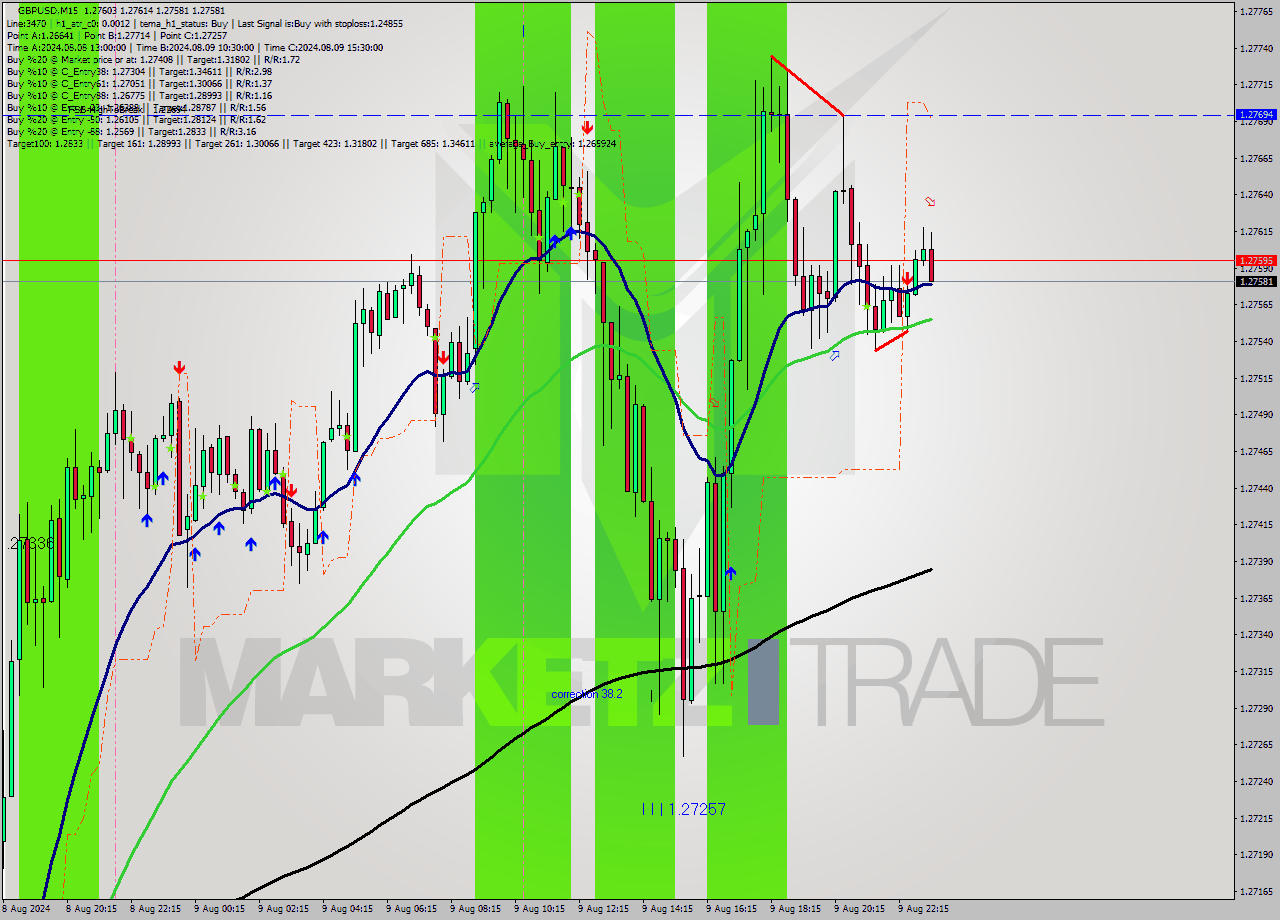Click the '9 Aug 06:15' time label
The image size is (1280, 920).
410,909
